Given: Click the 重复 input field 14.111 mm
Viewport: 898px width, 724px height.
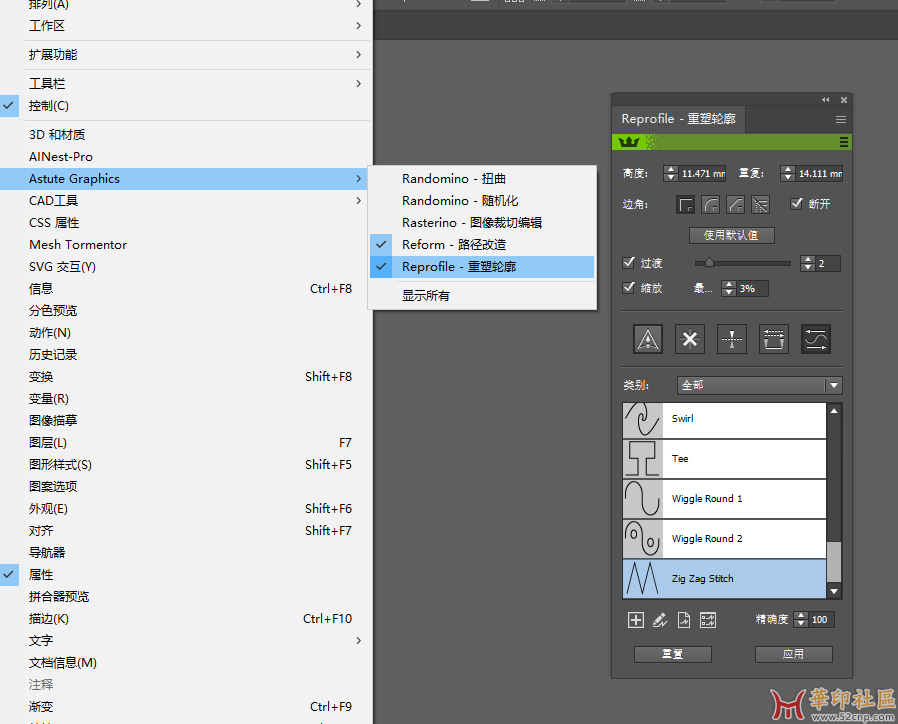Looking at the screenshot, I should coord(820,174).
